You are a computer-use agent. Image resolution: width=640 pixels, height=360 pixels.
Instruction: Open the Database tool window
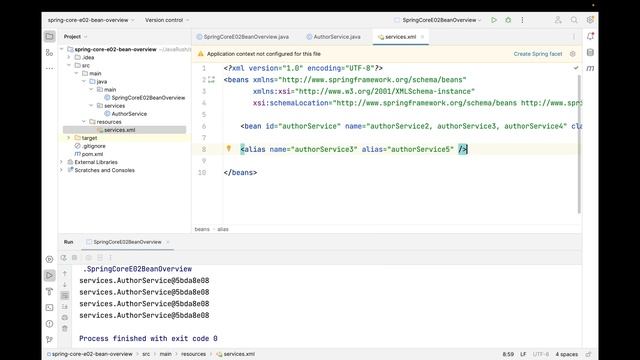(x=590, y=52)
